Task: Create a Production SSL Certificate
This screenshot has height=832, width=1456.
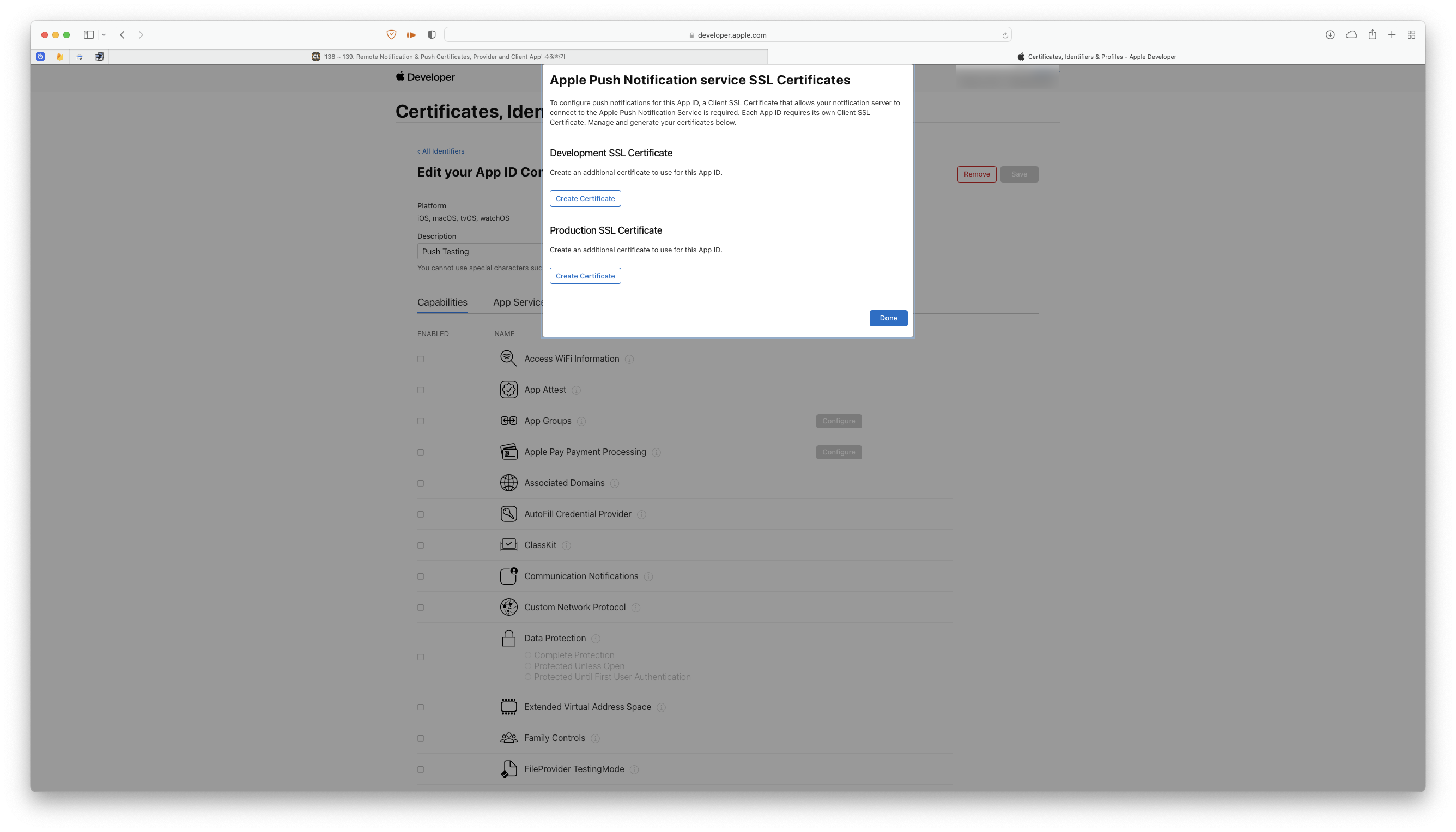Action: click(585, 276)
